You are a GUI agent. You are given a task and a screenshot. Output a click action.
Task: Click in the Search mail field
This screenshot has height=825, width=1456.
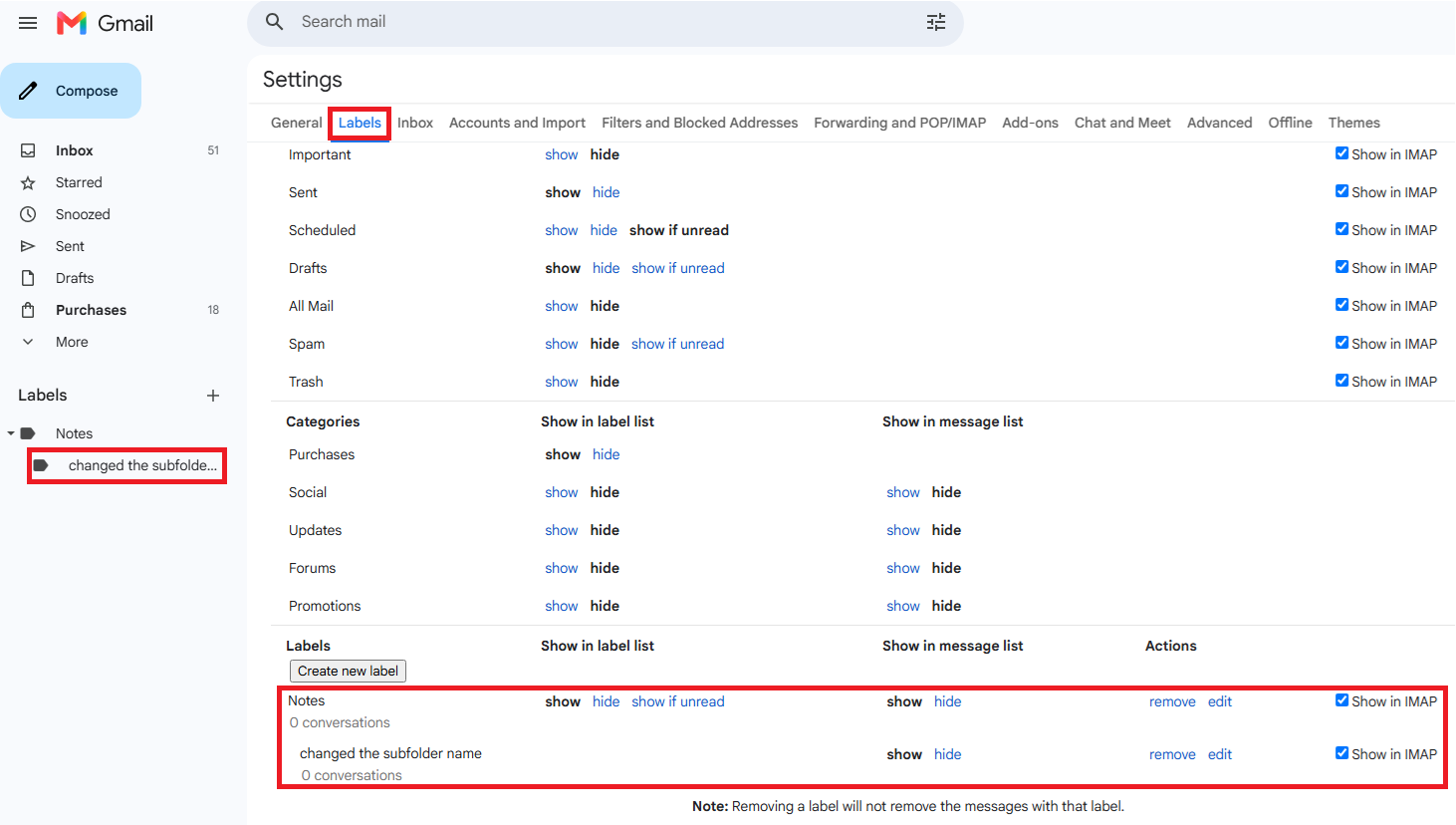pos(607,22)
